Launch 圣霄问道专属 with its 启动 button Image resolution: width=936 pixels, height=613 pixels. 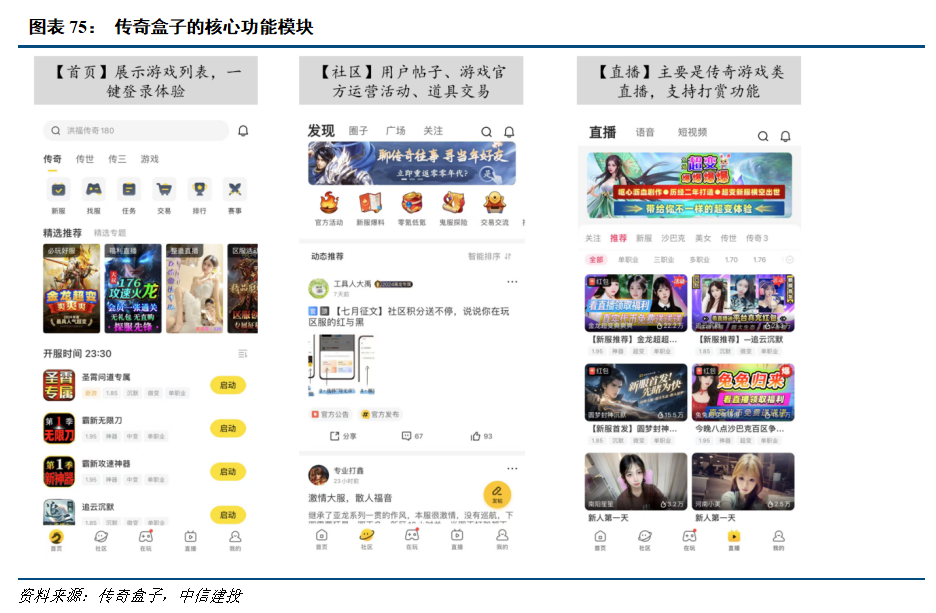[x=228, y=386]
